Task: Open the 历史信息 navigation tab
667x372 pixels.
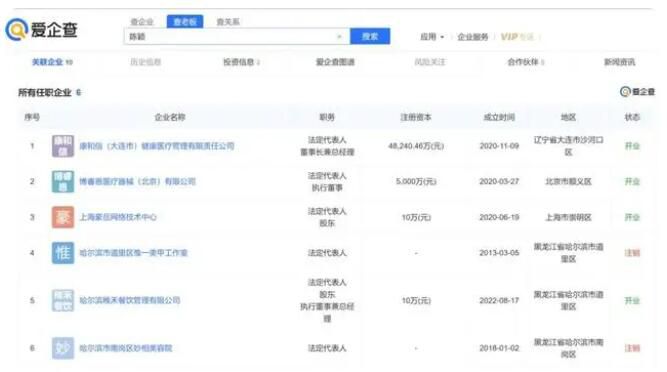Action: (145, 62)
